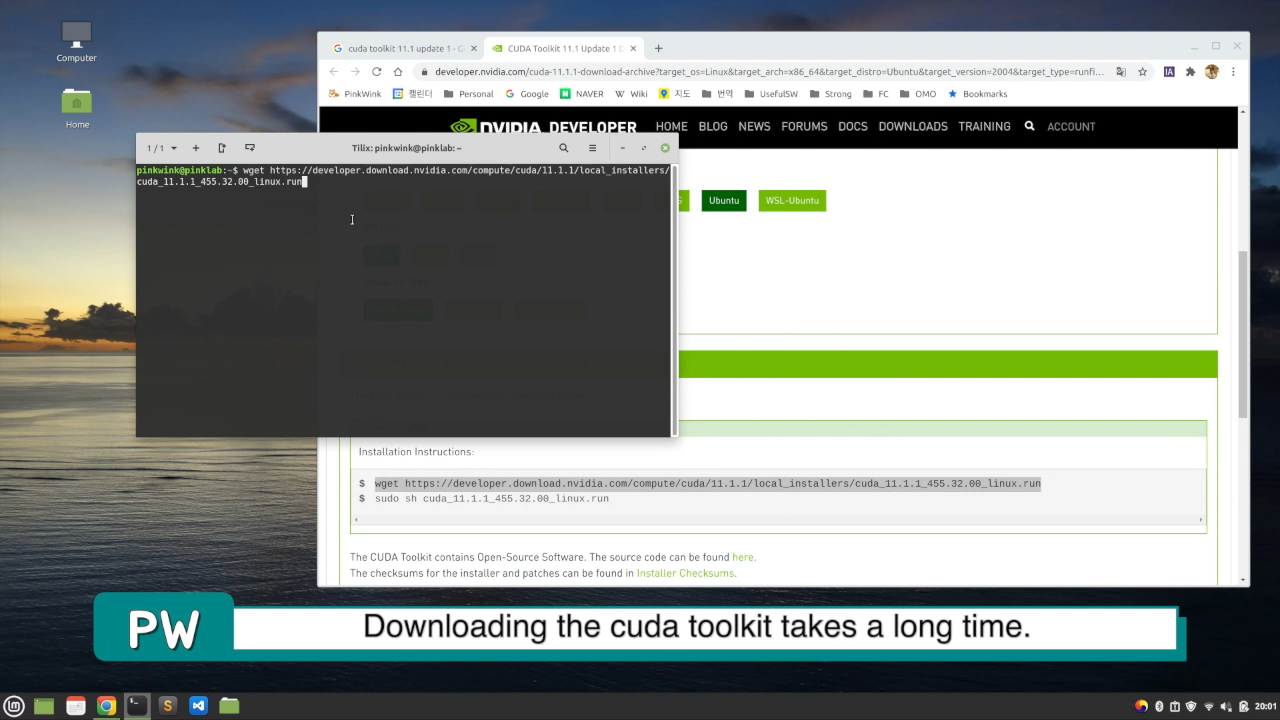
Task: Open Tilix session switcher 1/1 dropdown
Action: [x=161, y=148]
